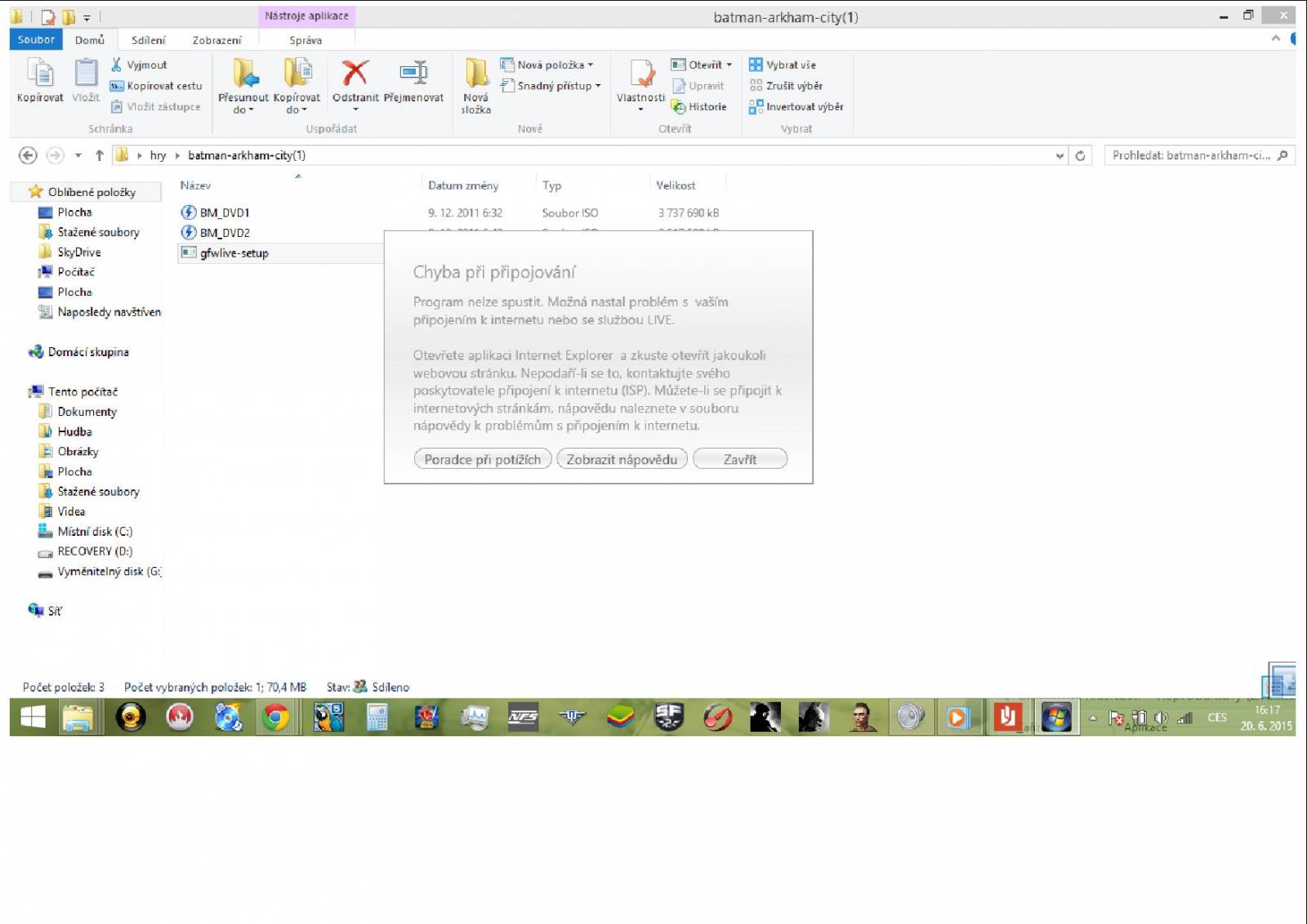Select Kopírovat cestu in the ribbon

pyautogui.click(x=156, y=86)
